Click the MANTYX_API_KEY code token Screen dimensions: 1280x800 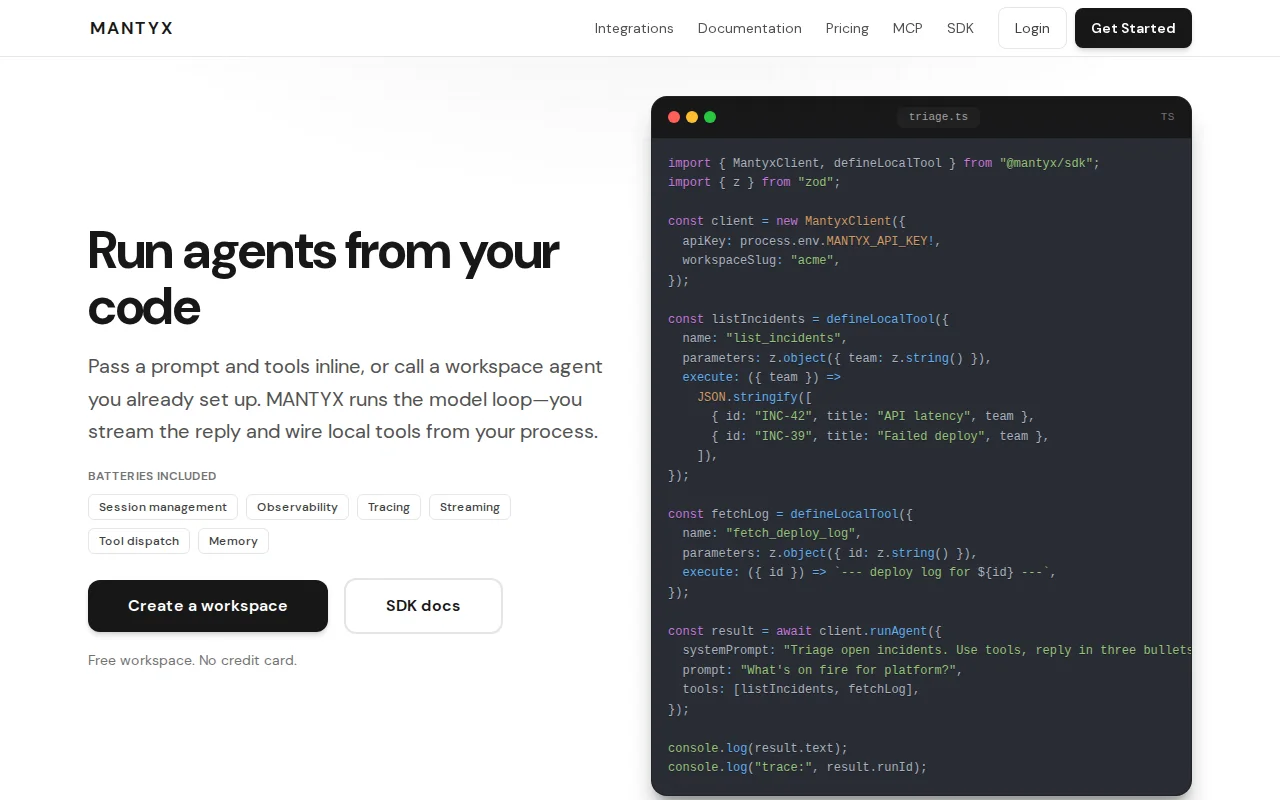pos(877,241)
